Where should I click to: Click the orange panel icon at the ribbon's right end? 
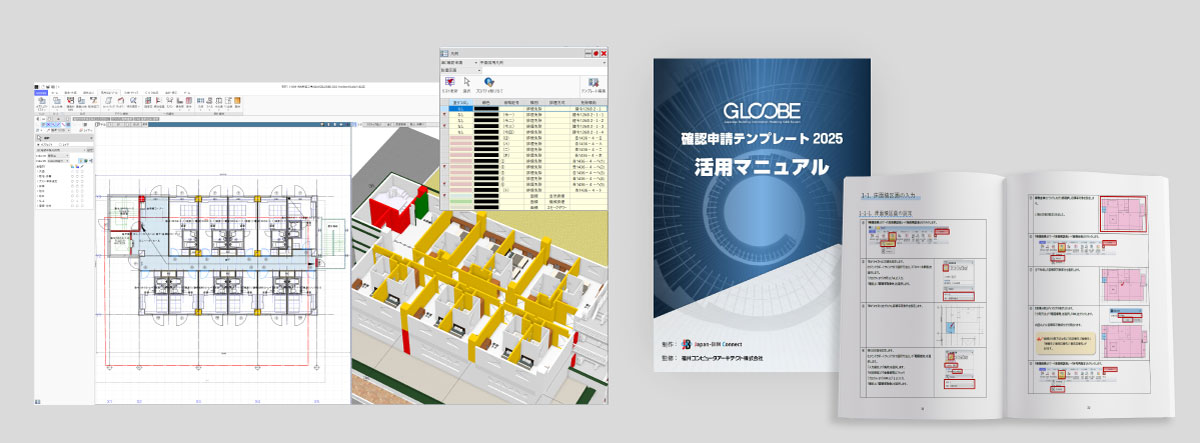pos(237,100)
